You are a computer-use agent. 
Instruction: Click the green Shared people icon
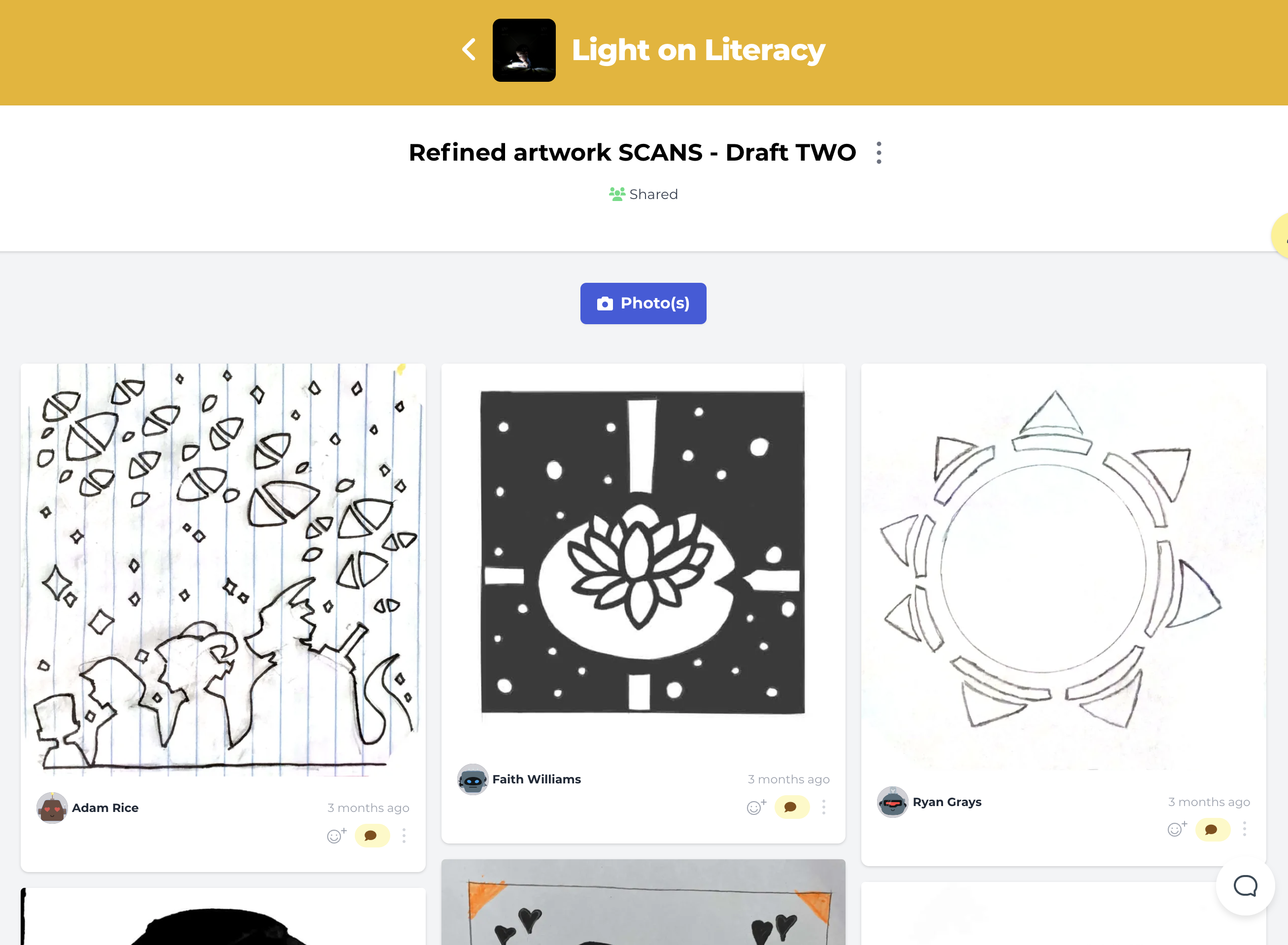point(616,194)
